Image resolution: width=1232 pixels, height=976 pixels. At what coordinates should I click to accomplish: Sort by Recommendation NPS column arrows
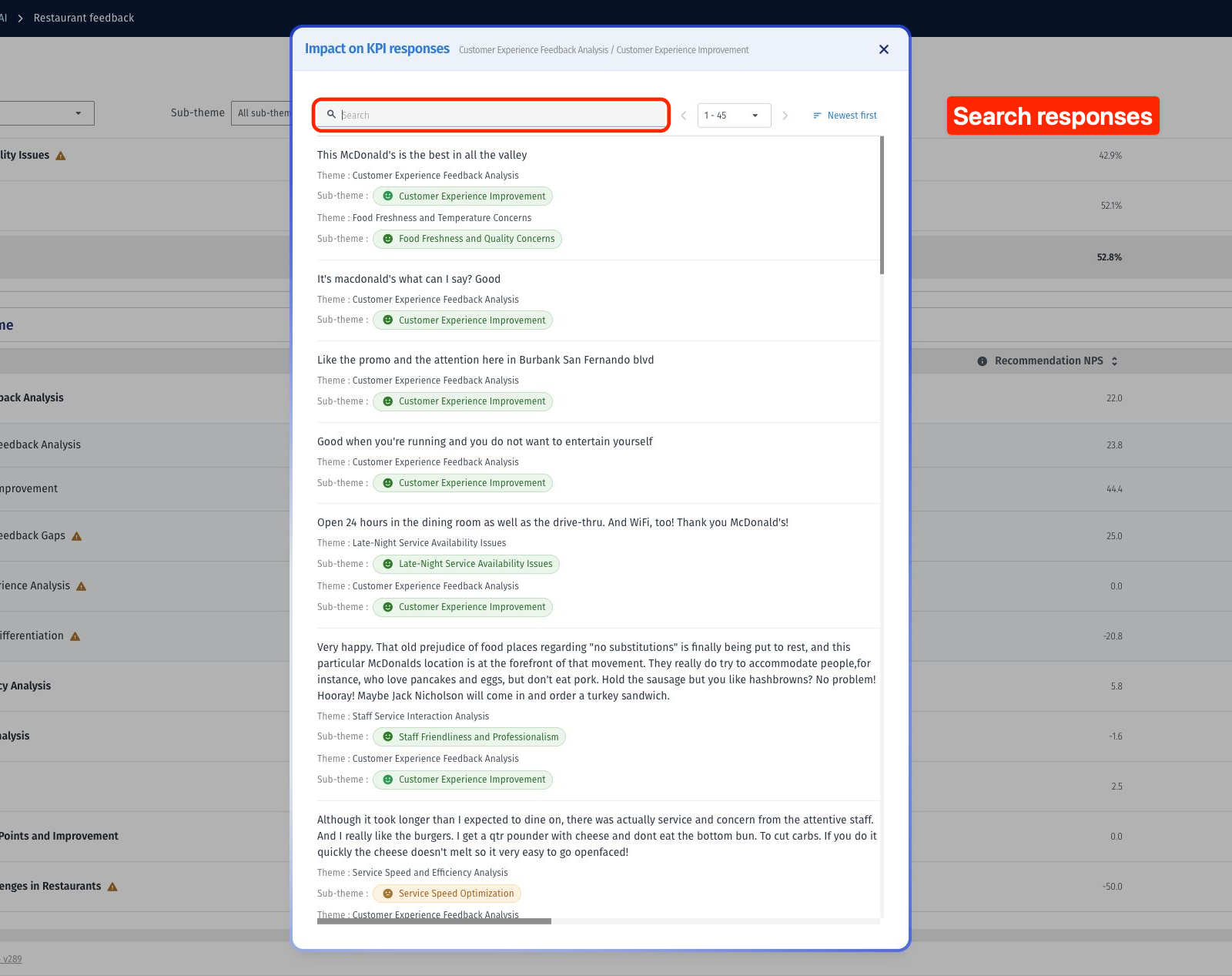[x=1114, y=361]
